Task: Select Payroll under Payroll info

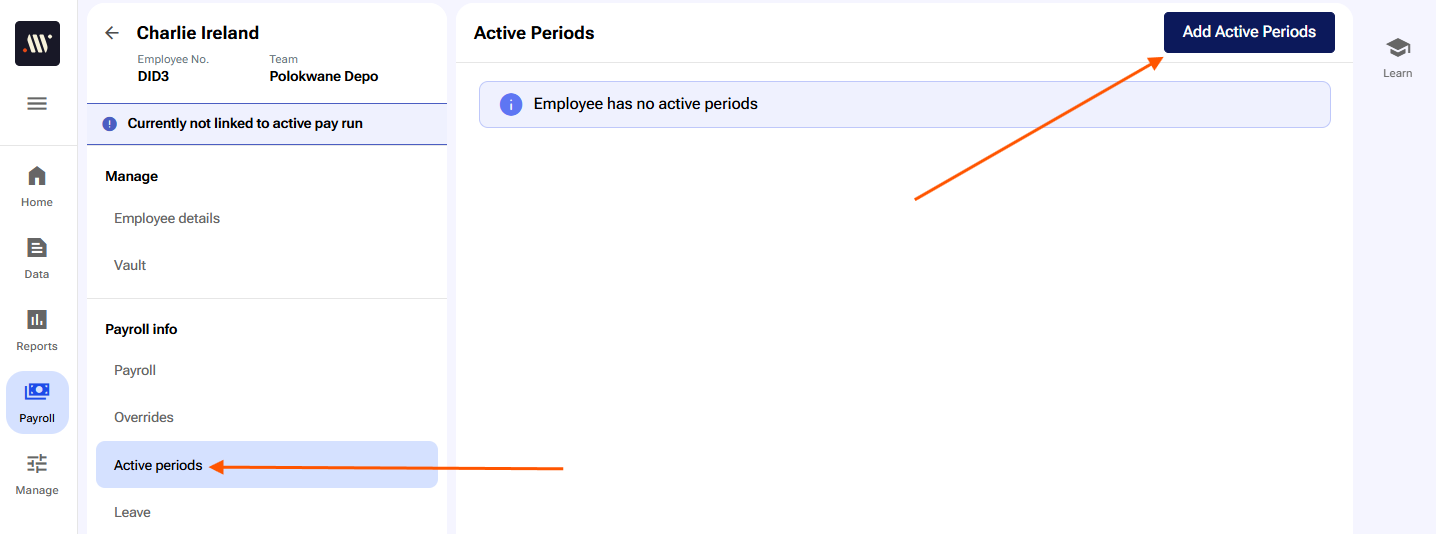Action: point(135,370)
